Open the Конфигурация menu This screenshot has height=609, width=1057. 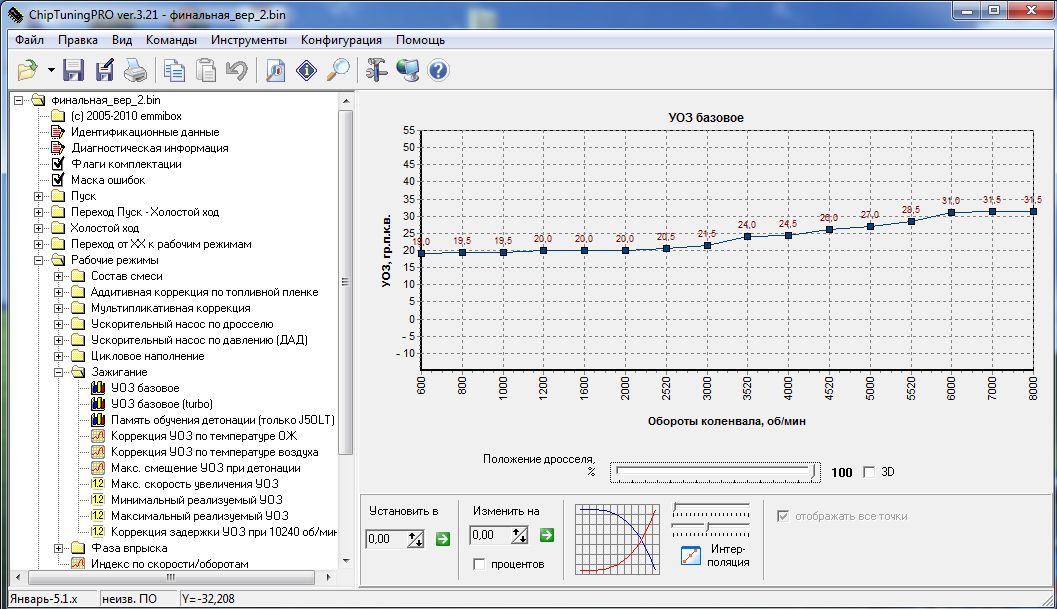tap(341, 40)
